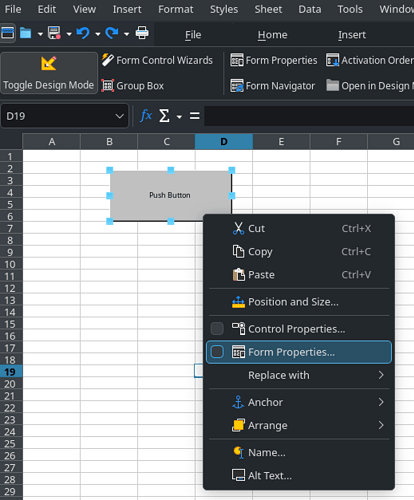414x500 pixels.
Task: Expand the Arrange submenu
Action: tap(299, 425)
